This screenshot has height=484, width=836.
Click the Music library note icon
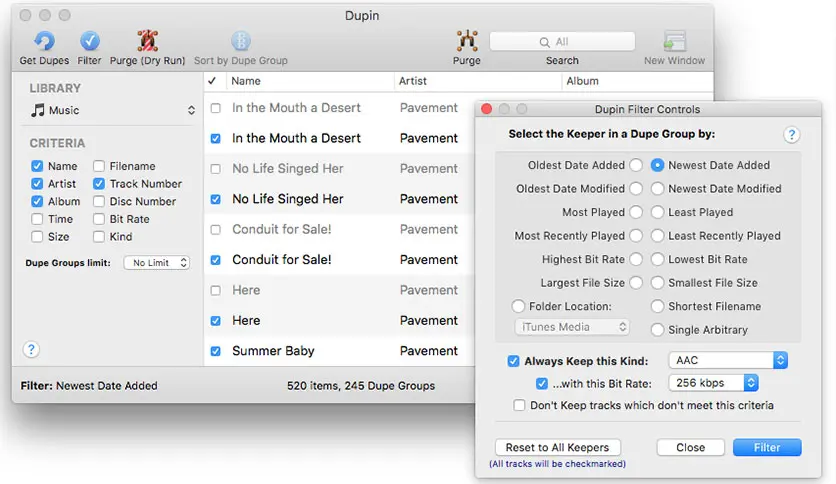(x=37, y=110)
